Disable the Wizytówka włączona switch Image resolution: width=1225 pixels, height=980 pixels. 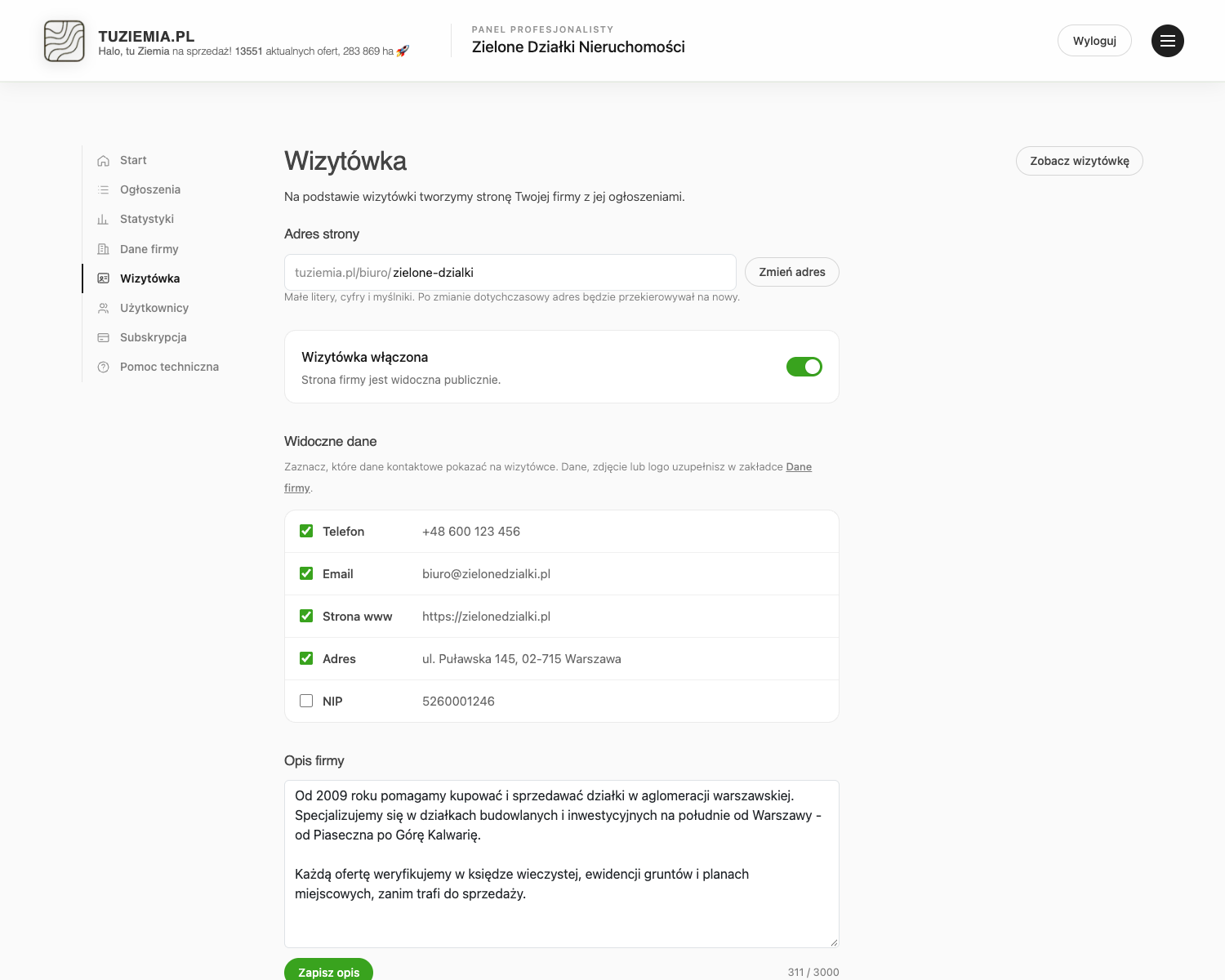(804, 367)
